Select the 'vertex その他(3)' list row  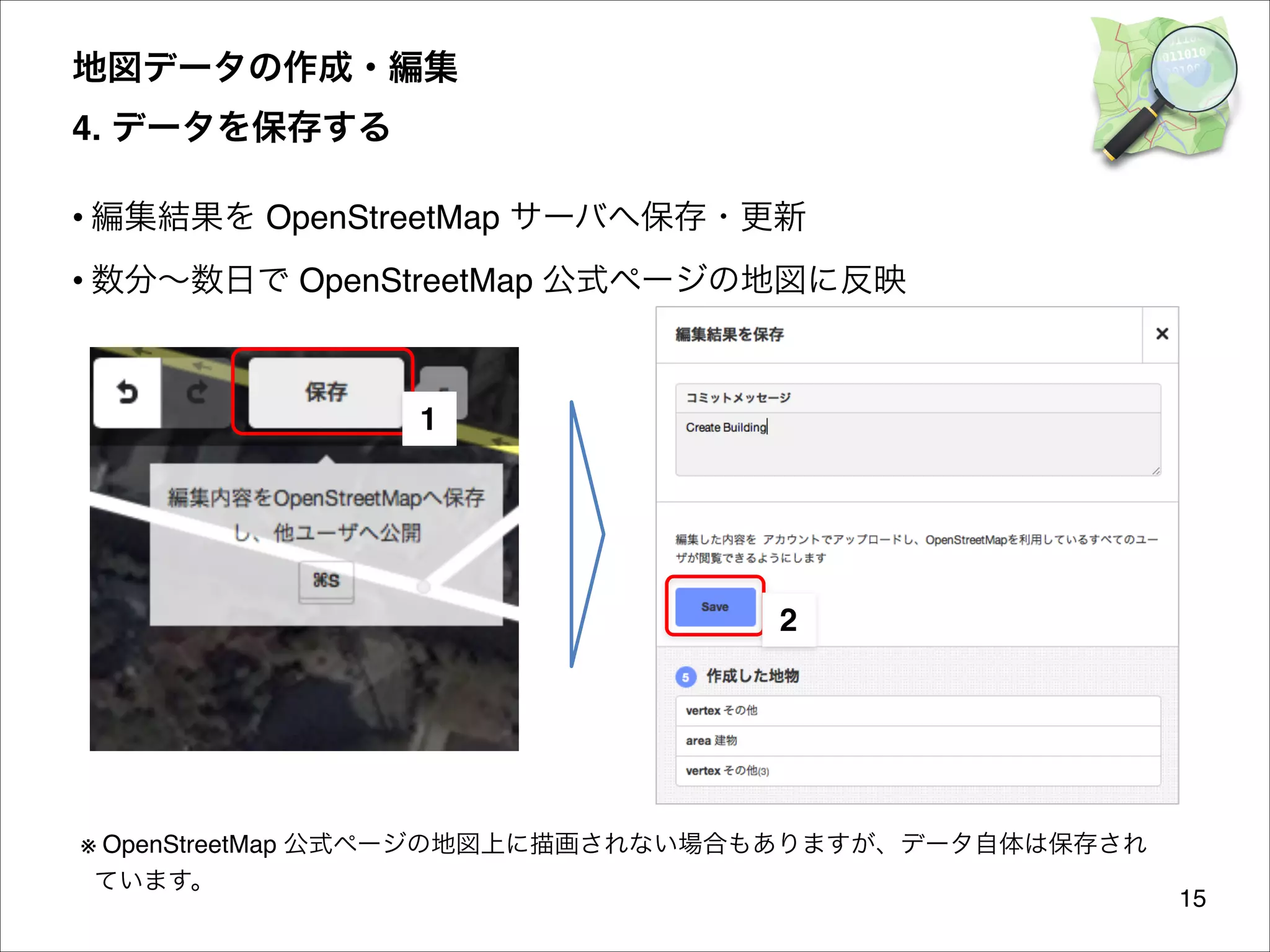pyautogui.click(x=918, y=771)
